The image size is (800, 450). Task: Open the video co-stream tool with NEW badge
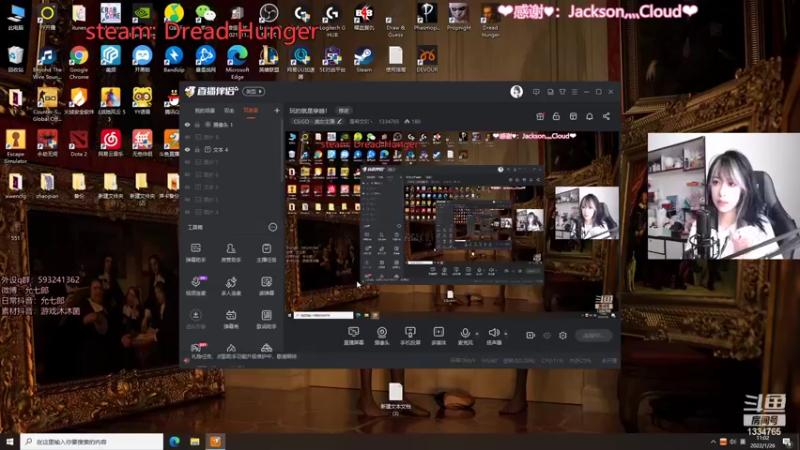coord(196,286)
